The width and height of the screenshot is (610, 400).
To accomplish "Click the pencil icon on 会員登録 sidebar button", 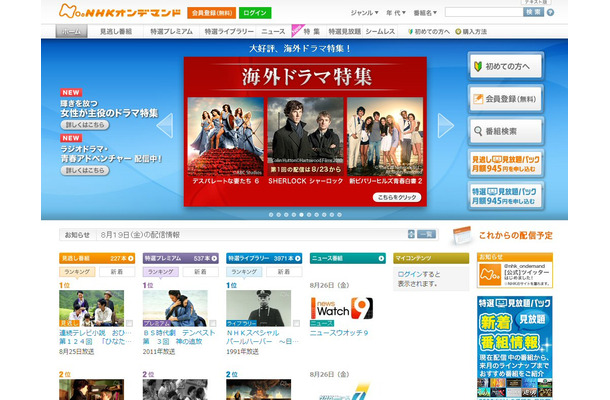I will (478, 99).
